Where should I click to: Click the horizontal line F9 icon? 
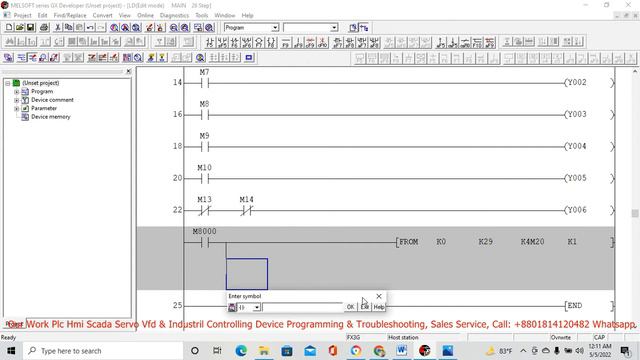pyautogui.click(x=286, y=42)
